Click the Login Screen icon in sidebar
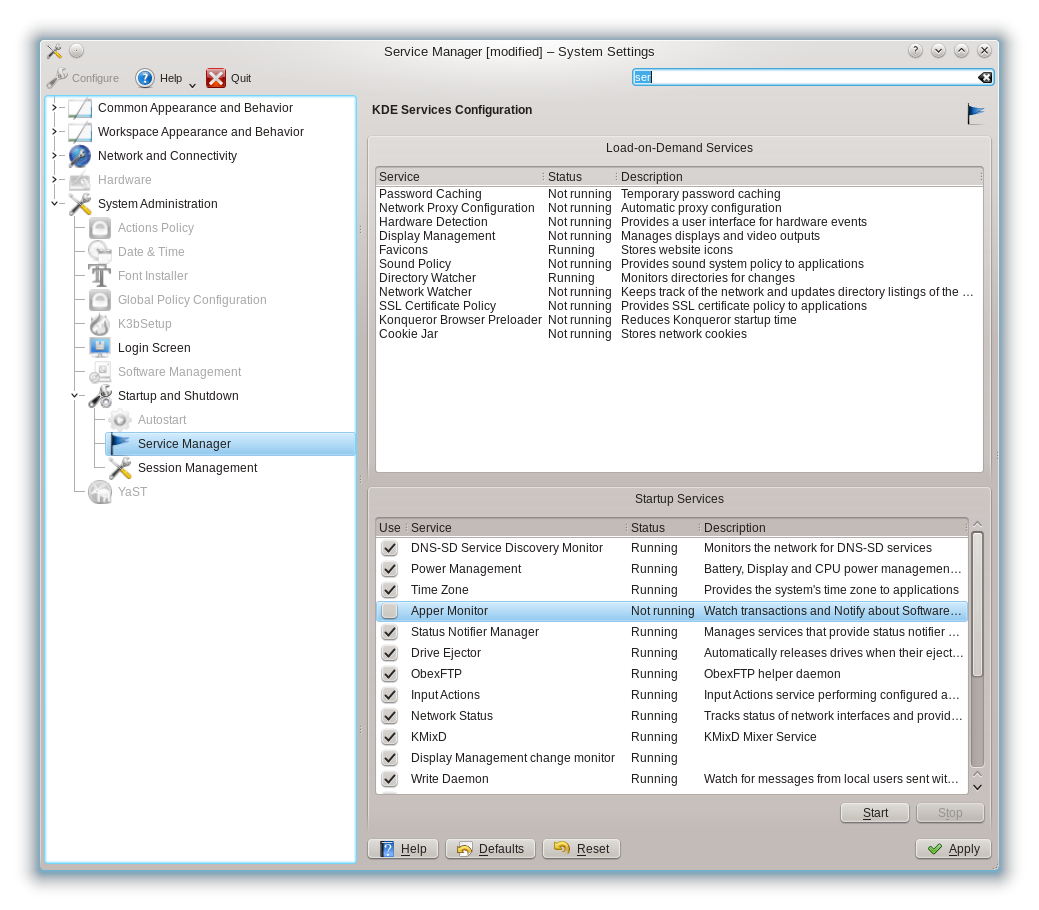 click(98, 348)
